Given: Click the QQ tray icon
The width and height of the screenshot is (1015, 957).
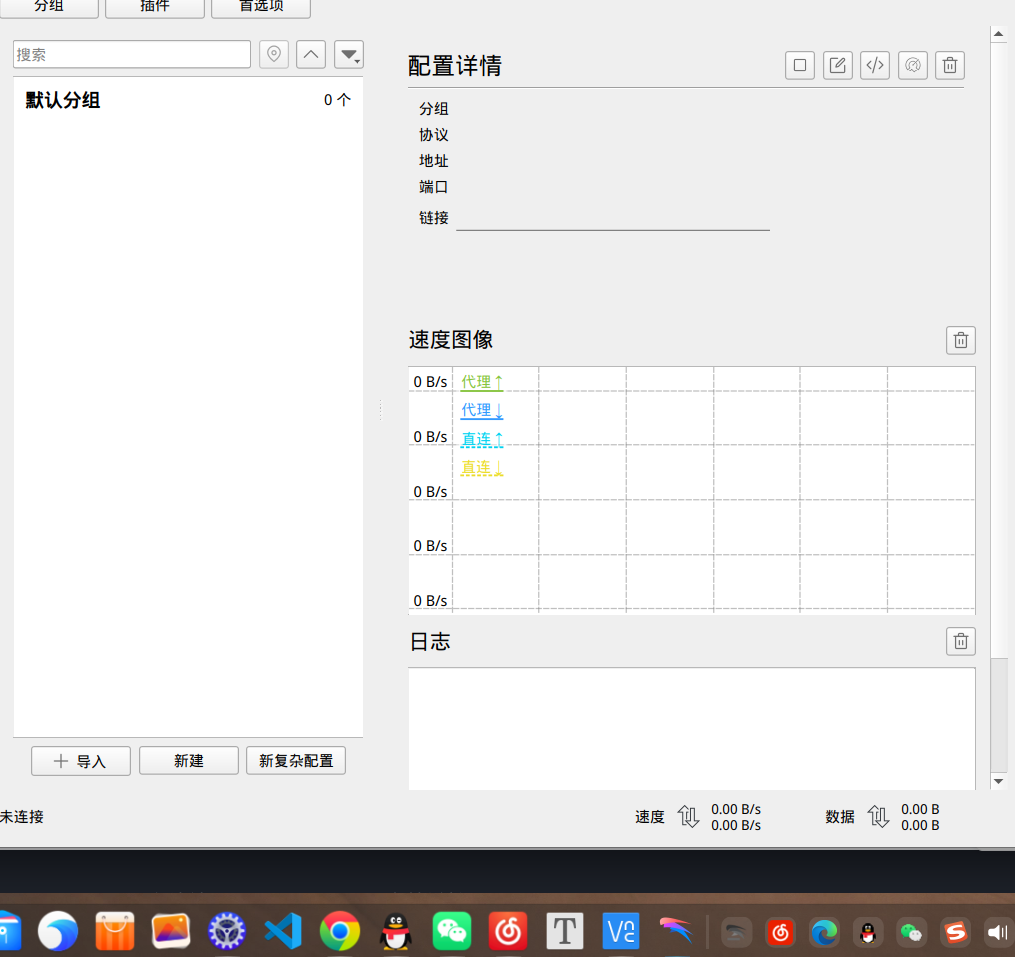Looking at the screenshot, I should click(868, 933).
